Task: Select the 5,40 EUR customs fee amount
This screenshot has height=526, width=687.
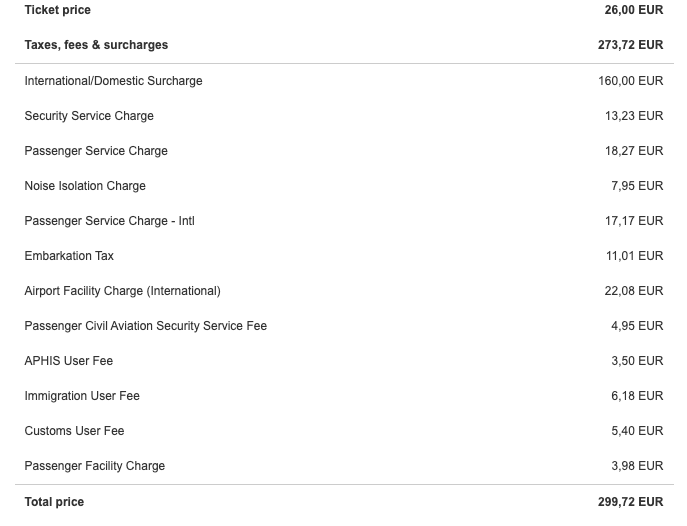Action: coord(637,431)
